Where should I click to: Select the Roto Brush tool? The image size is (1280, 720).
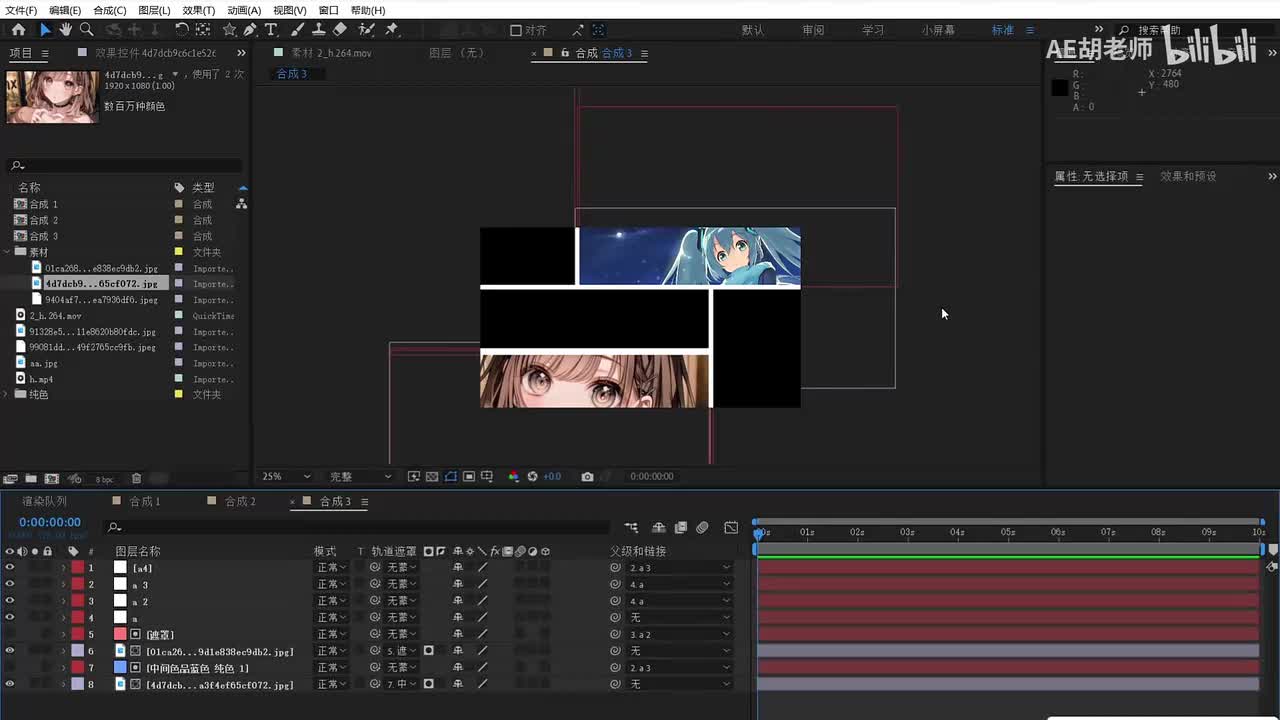366,30
